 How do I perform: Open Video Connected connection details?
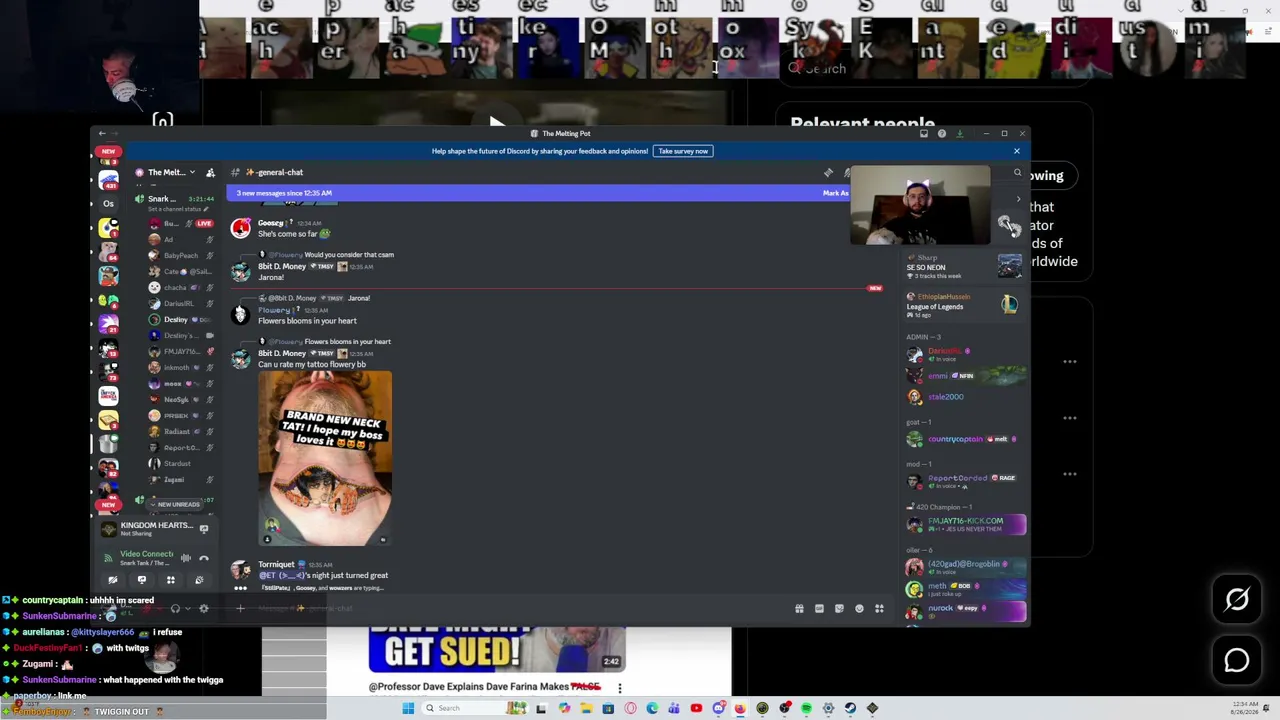point(147,554)
